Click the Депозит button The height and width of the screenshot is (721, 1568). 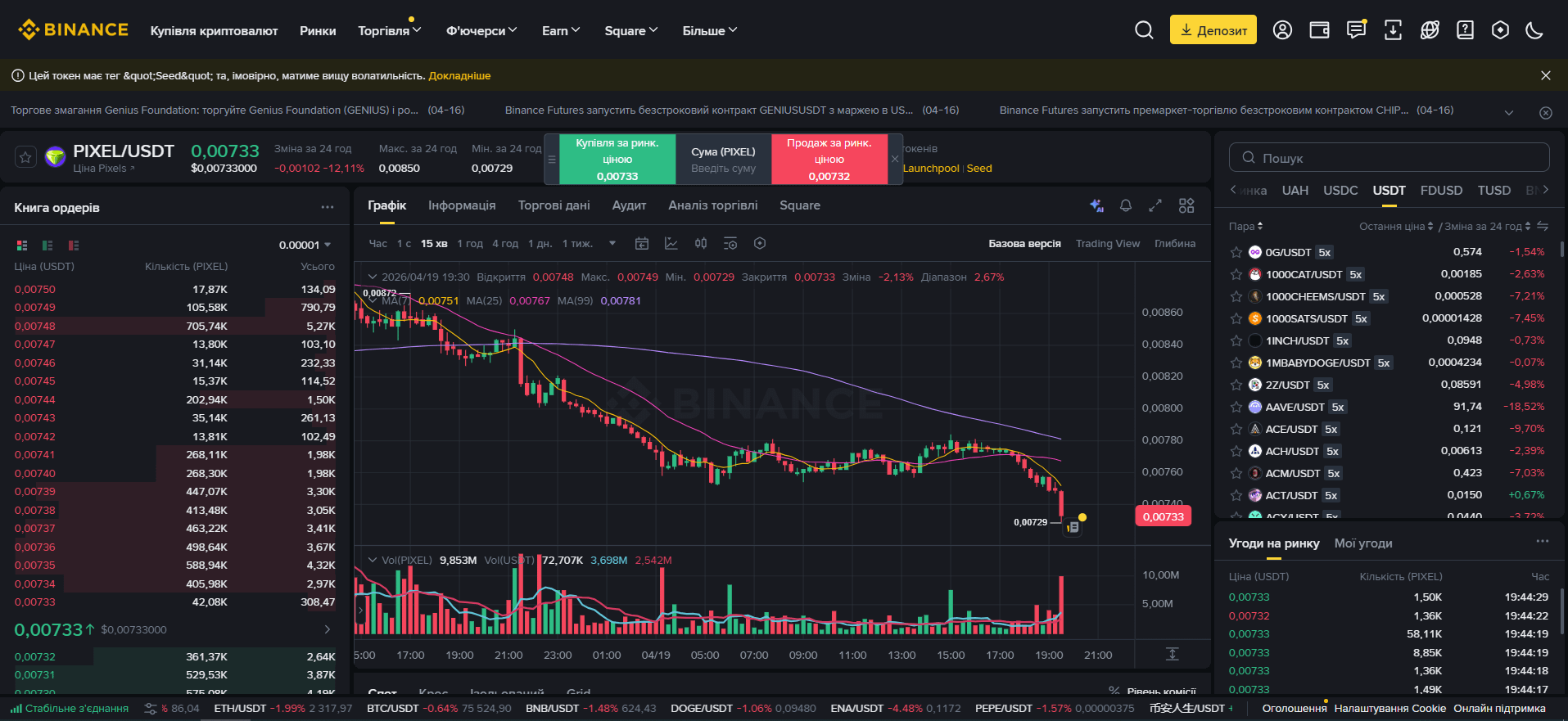click(x=1213, y=30)
